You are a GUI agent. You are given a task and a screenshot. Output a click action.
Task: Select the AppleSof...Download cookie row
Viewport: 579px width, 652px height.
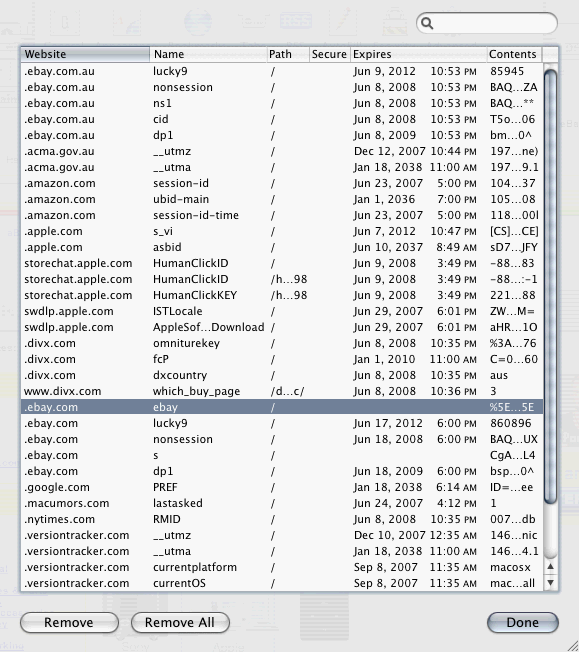282,327
